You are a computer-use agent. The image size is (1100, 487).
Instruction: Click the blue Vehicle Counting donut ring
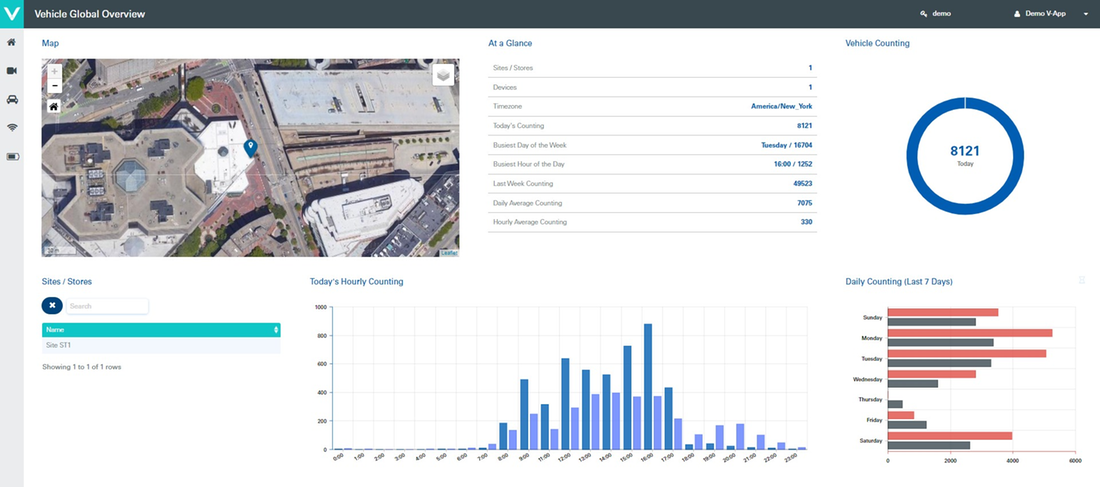pos(912,156)
